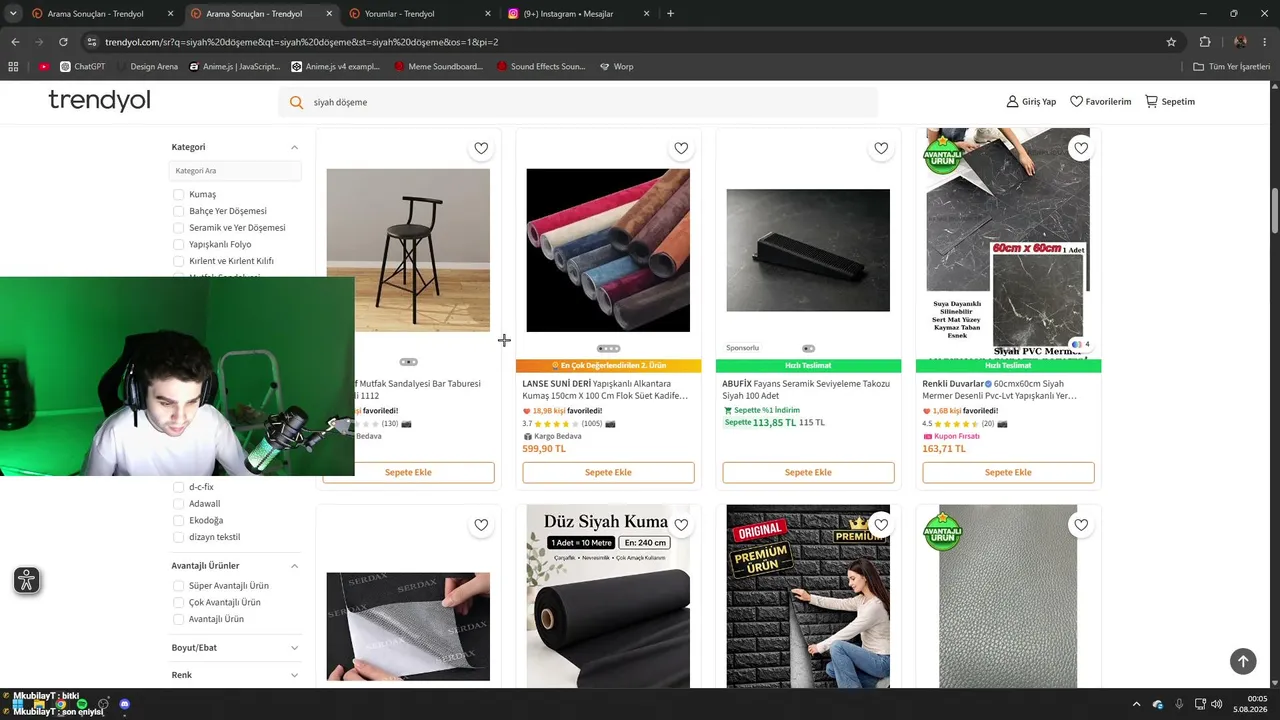Open the Meme Soundboard bookmark

point(438,66)
